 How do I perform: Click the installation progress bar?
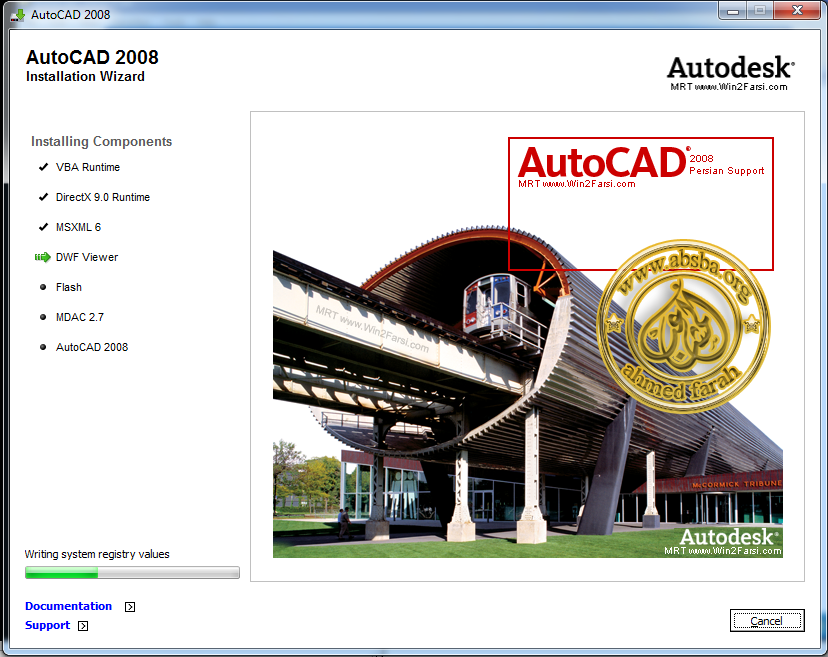(132, 572)
